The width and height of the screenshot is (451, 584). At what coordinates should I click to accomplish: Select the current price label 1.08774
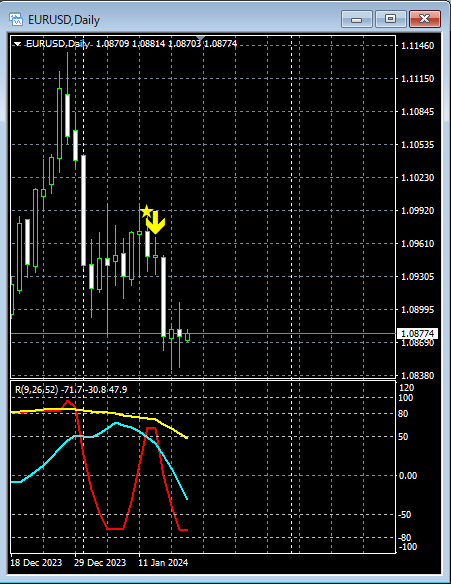pyautogui.click(x=417, y=333)
